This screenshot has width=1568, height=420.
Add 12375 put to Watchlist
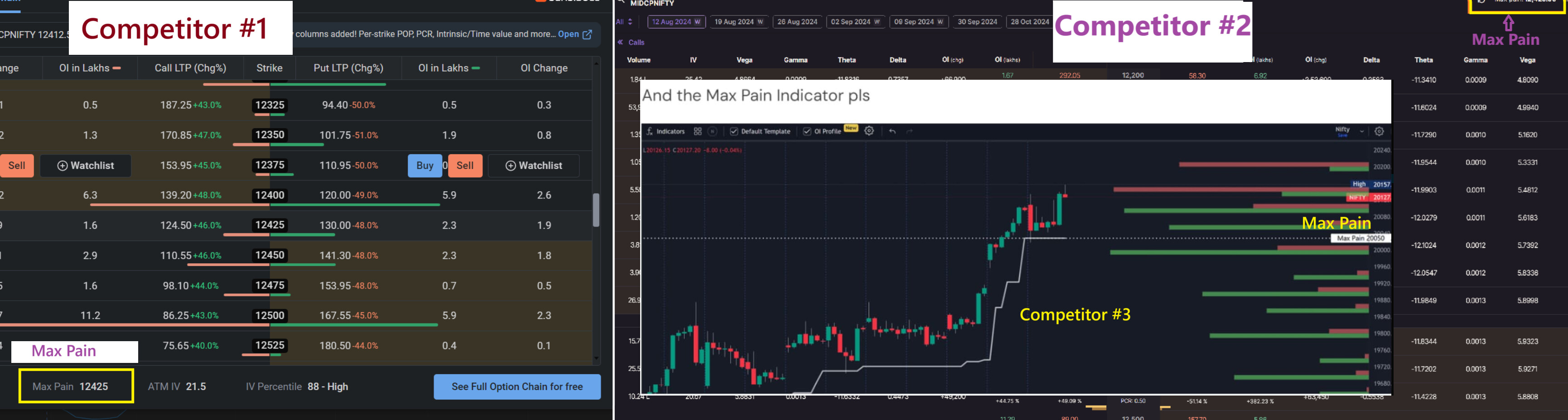point(534,165)
